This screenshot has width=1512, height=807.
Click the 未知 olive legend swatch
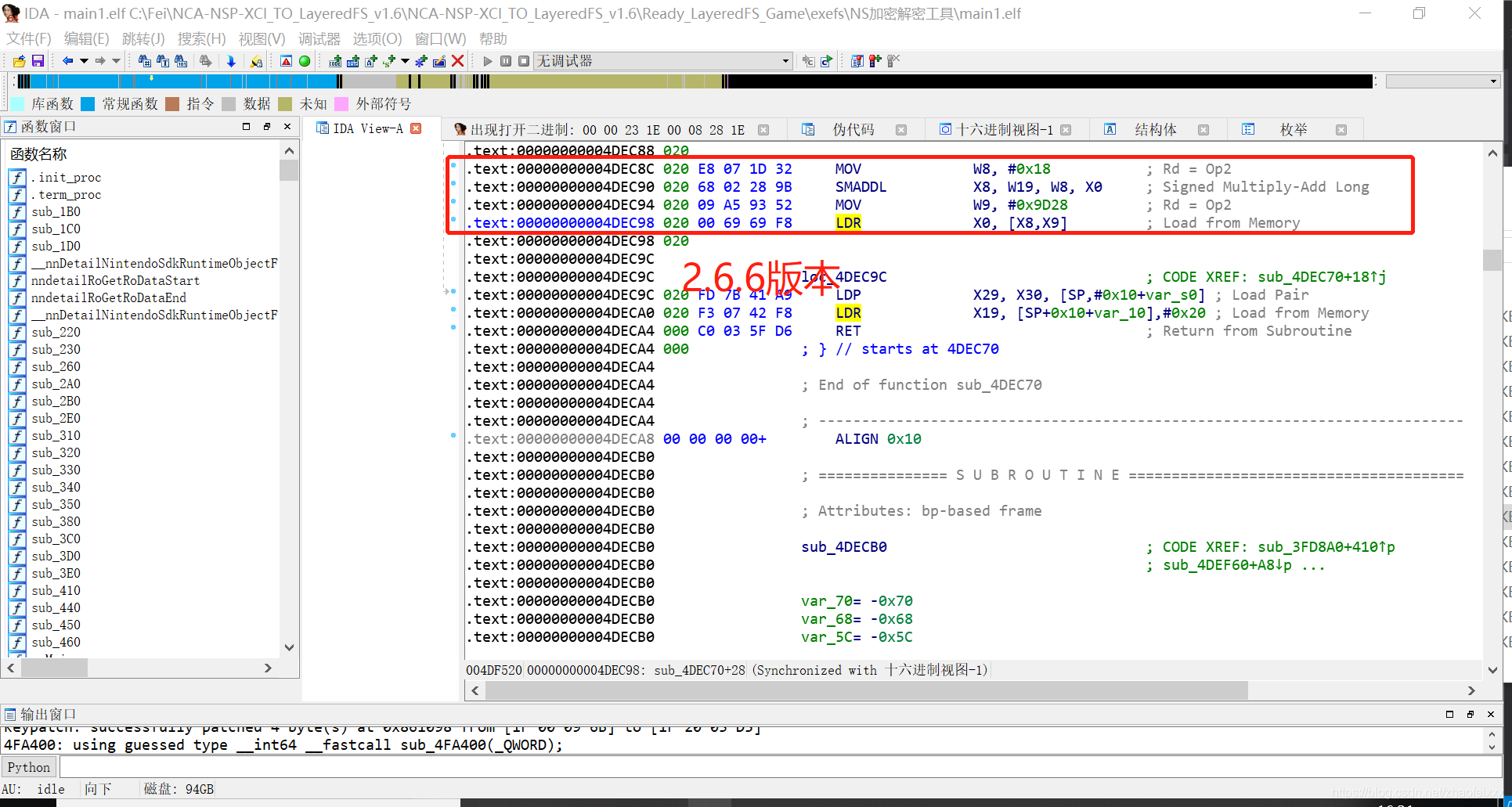285,103
